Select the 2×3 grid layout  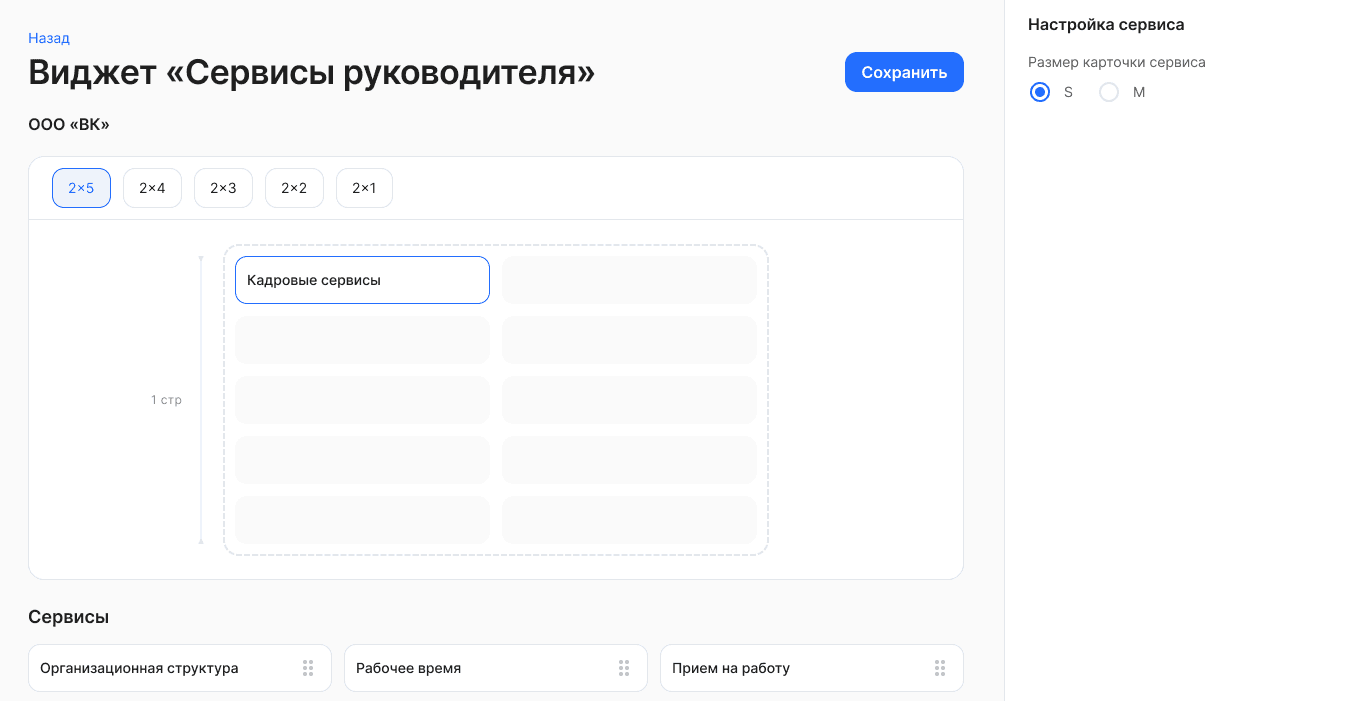pos(223,188)
